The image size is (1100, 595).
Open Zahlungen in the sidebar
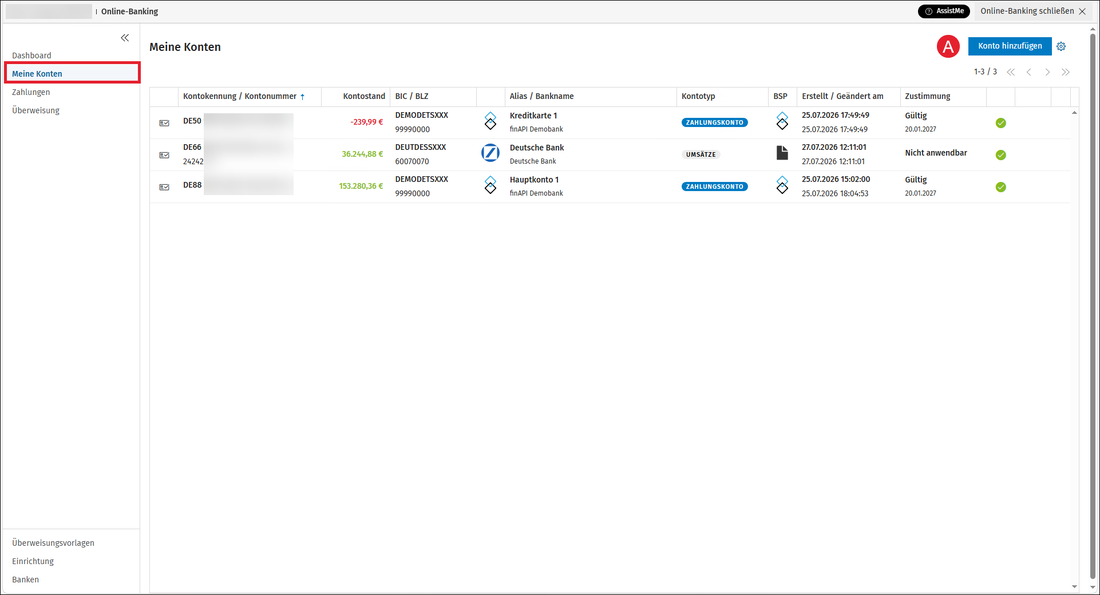(x=31, y=92)
